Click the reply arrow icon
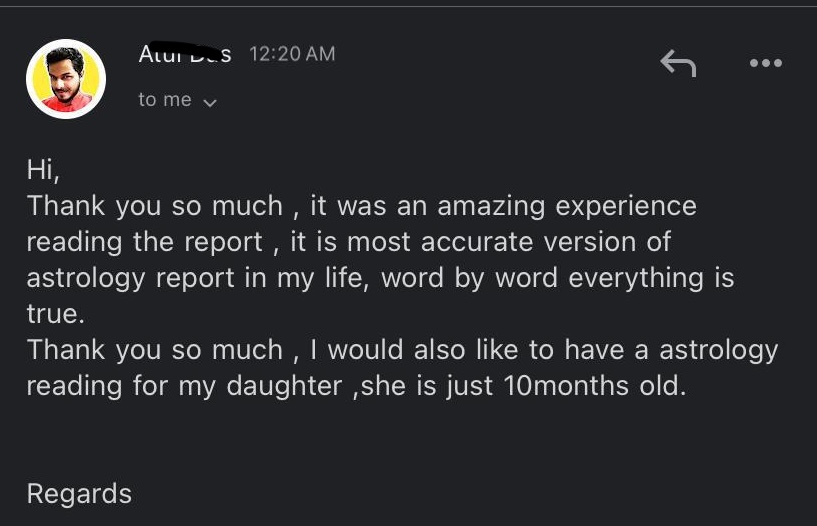 678,63
